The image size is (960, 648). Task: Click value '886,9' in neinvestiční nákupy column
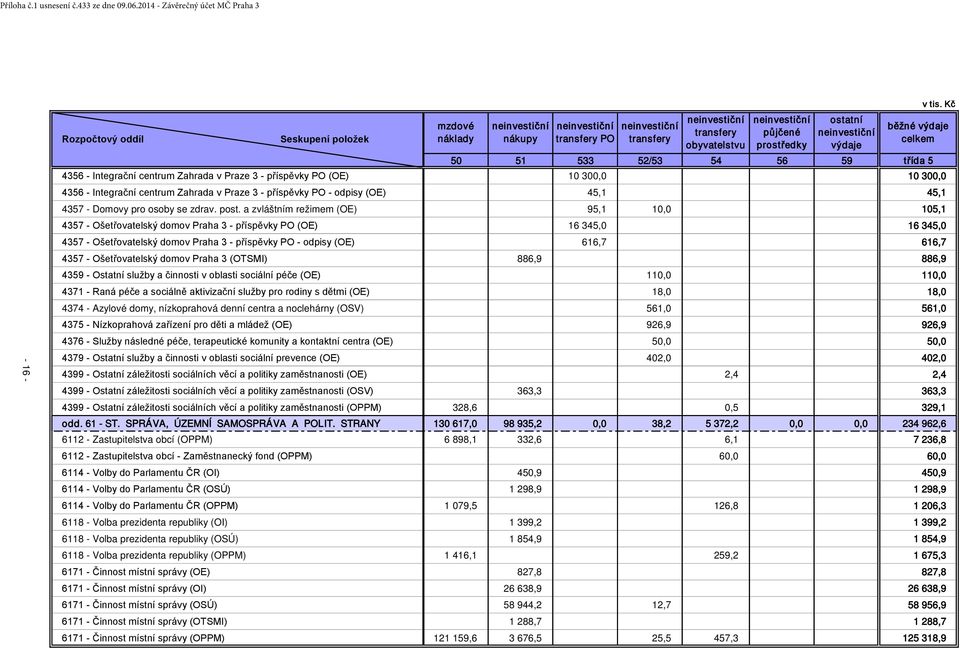[529, 258]
